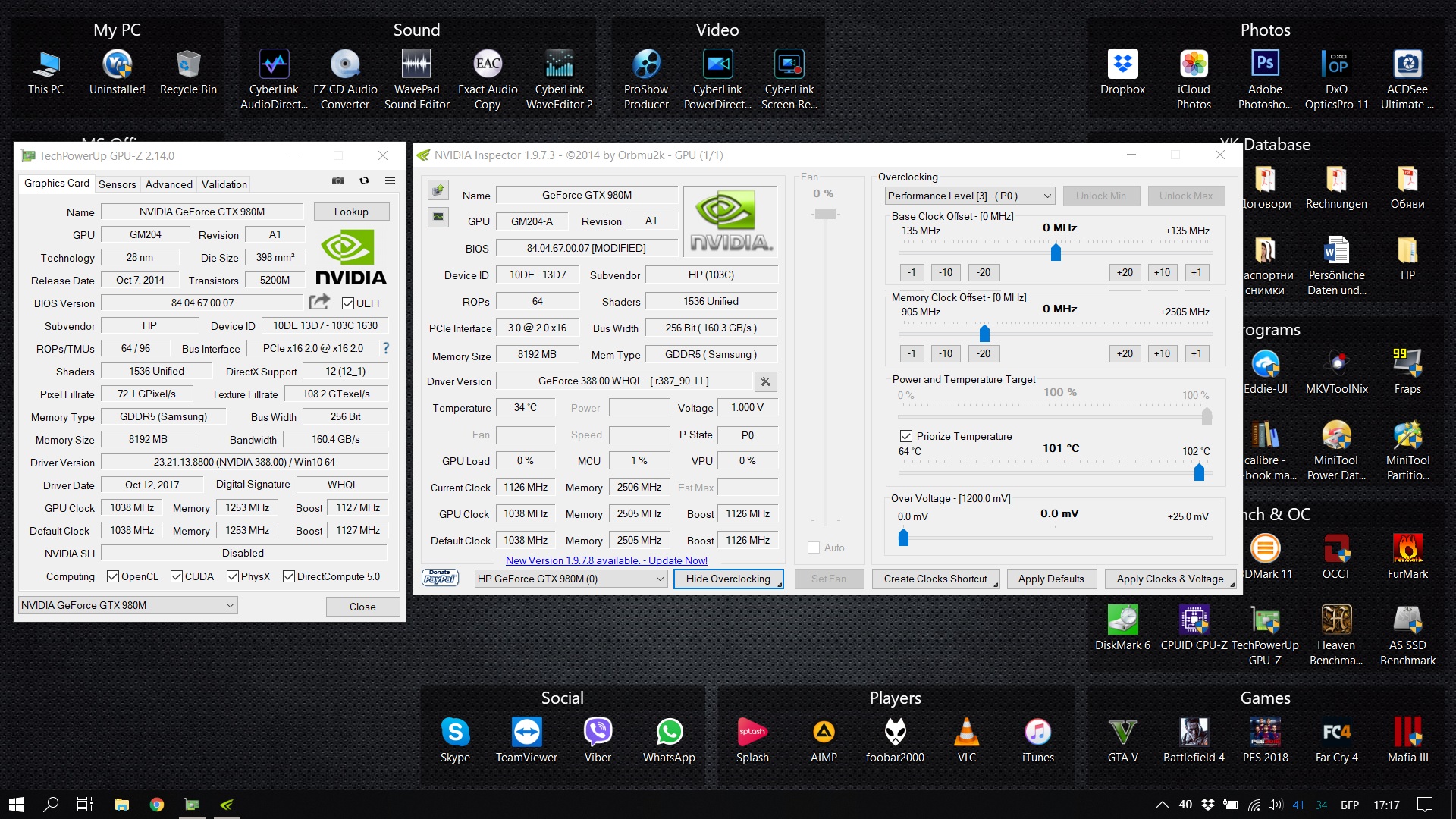Select the Graphics Card tab in GPU-Z
Viewport: 1456px width, 819px height.
point(56,184)
